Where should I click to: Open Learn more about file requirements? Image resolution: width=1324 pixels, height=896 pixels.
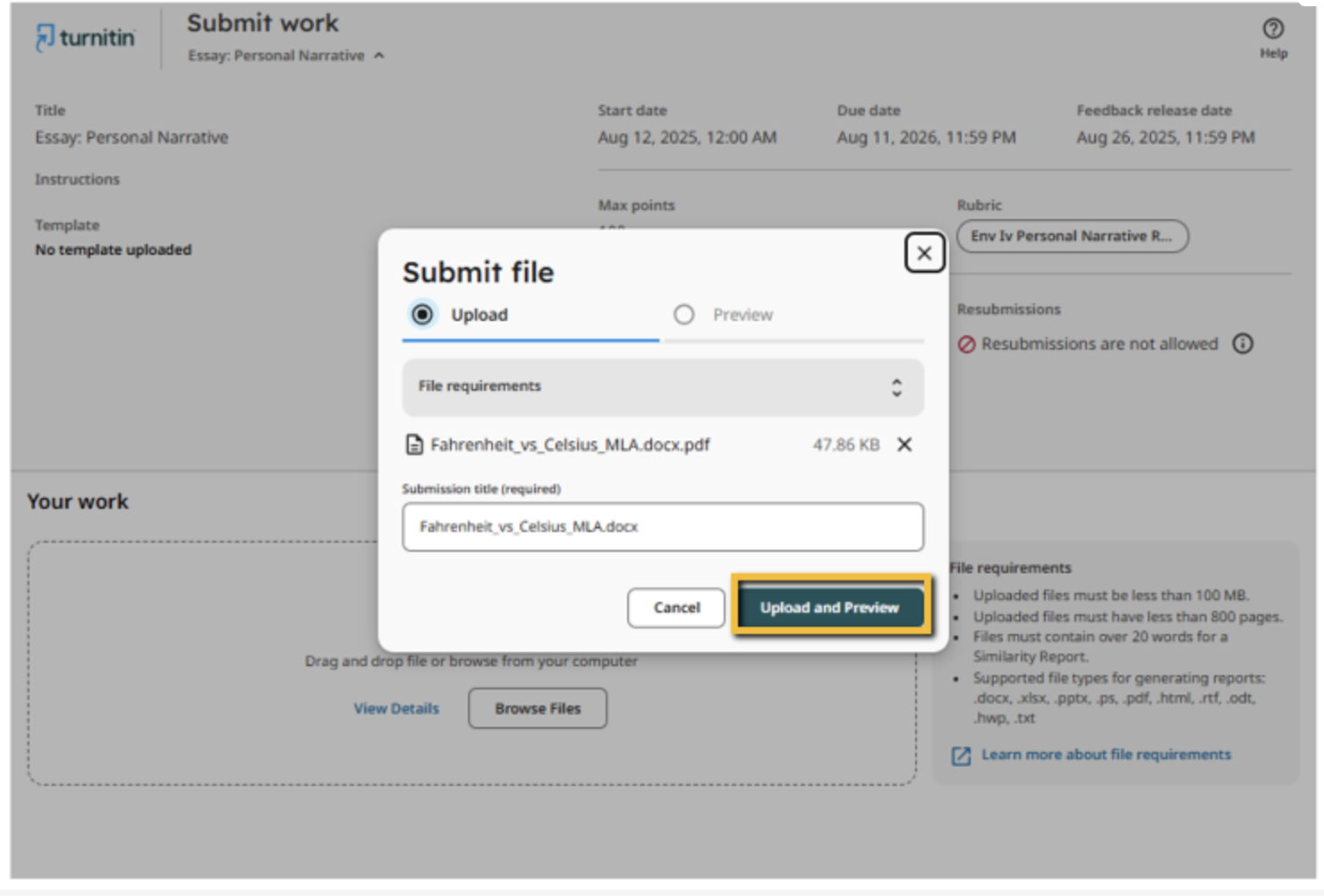[x=1106, y=755]
